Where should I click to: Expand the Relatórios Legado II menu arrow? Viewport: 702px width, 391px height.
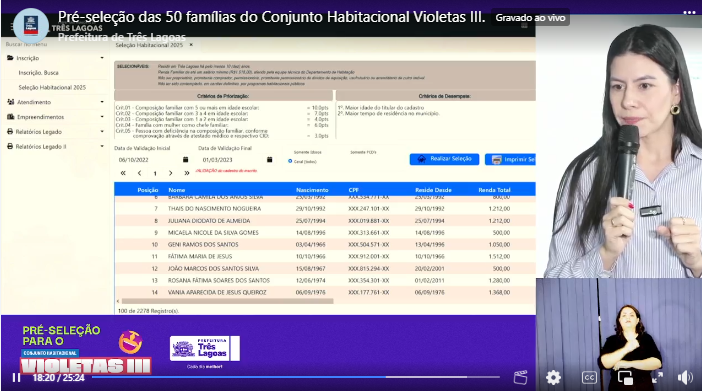(x=102, y=146)
